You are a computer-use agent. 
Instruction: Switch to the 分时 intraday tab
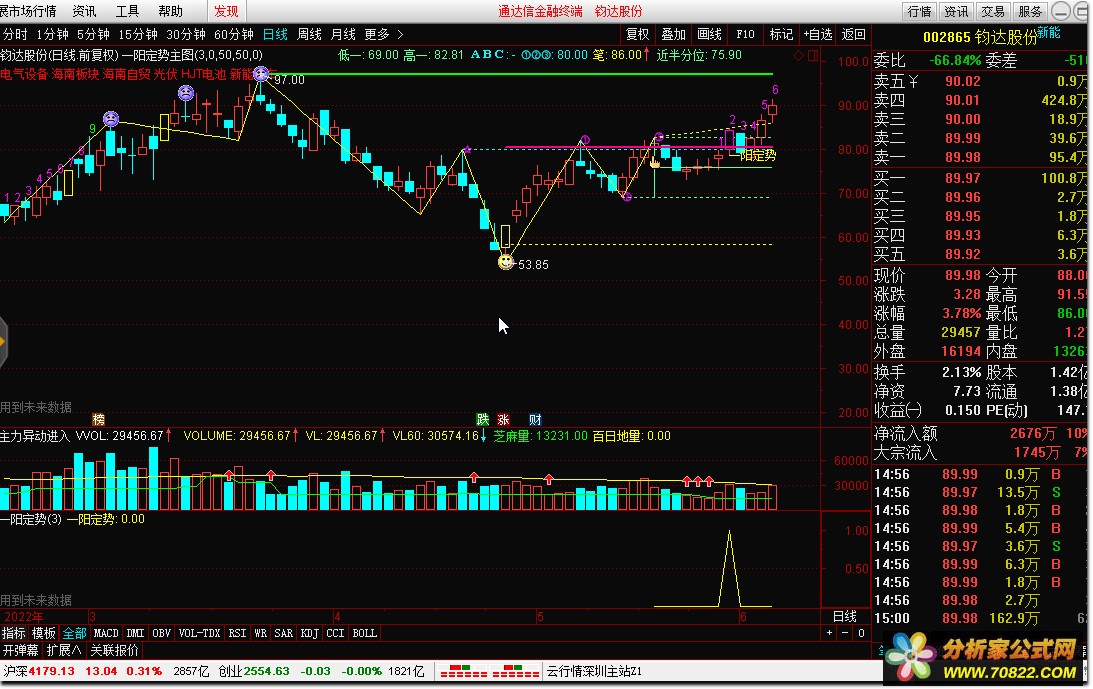14,34
